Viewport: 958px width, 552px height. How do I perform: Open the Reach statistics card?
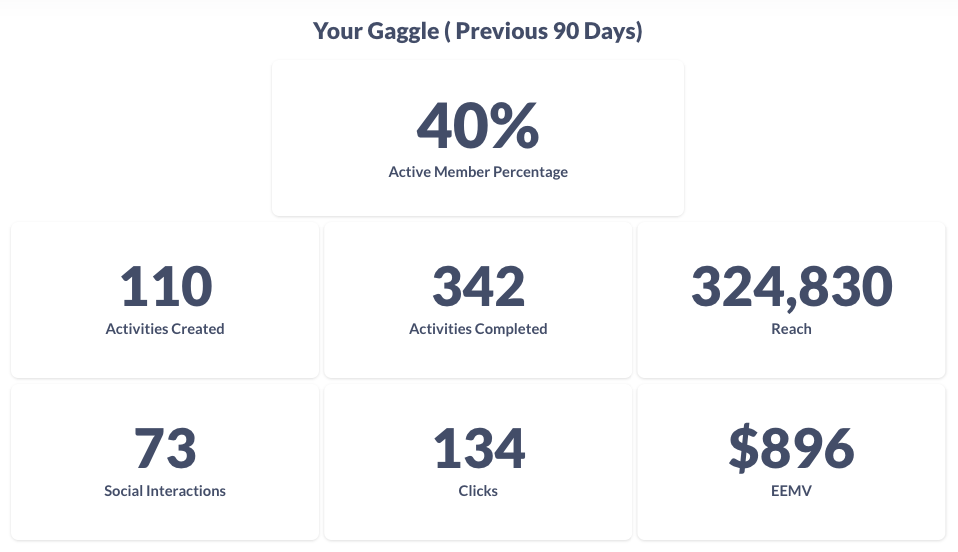coord(791,300)
